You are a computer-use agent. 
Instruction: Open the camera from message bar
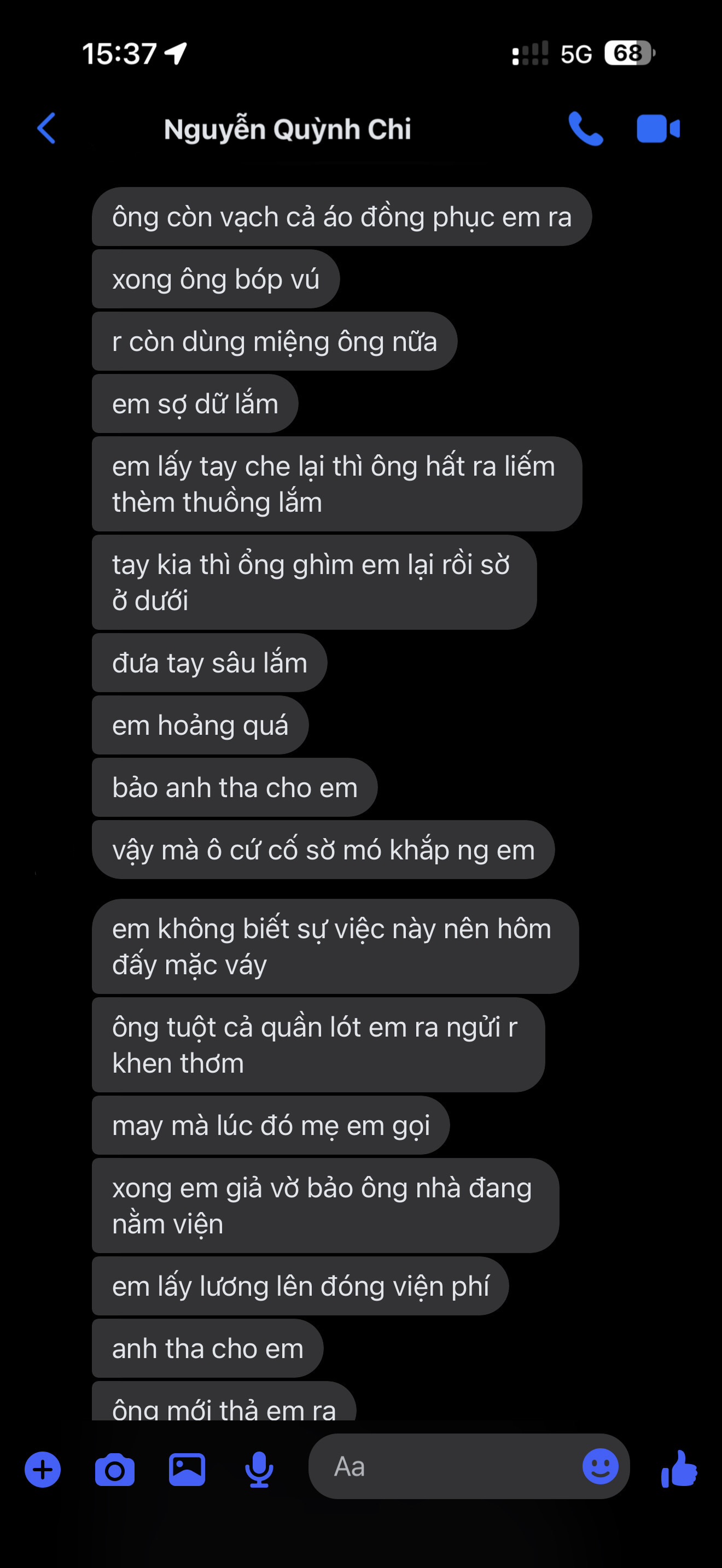[x=114, y=1470]
